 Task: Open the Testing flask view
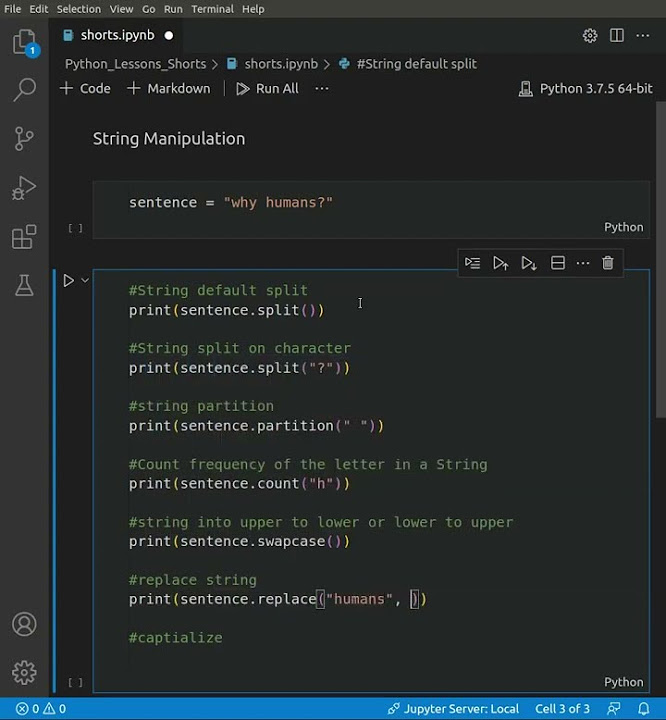(x=24, y=285)
